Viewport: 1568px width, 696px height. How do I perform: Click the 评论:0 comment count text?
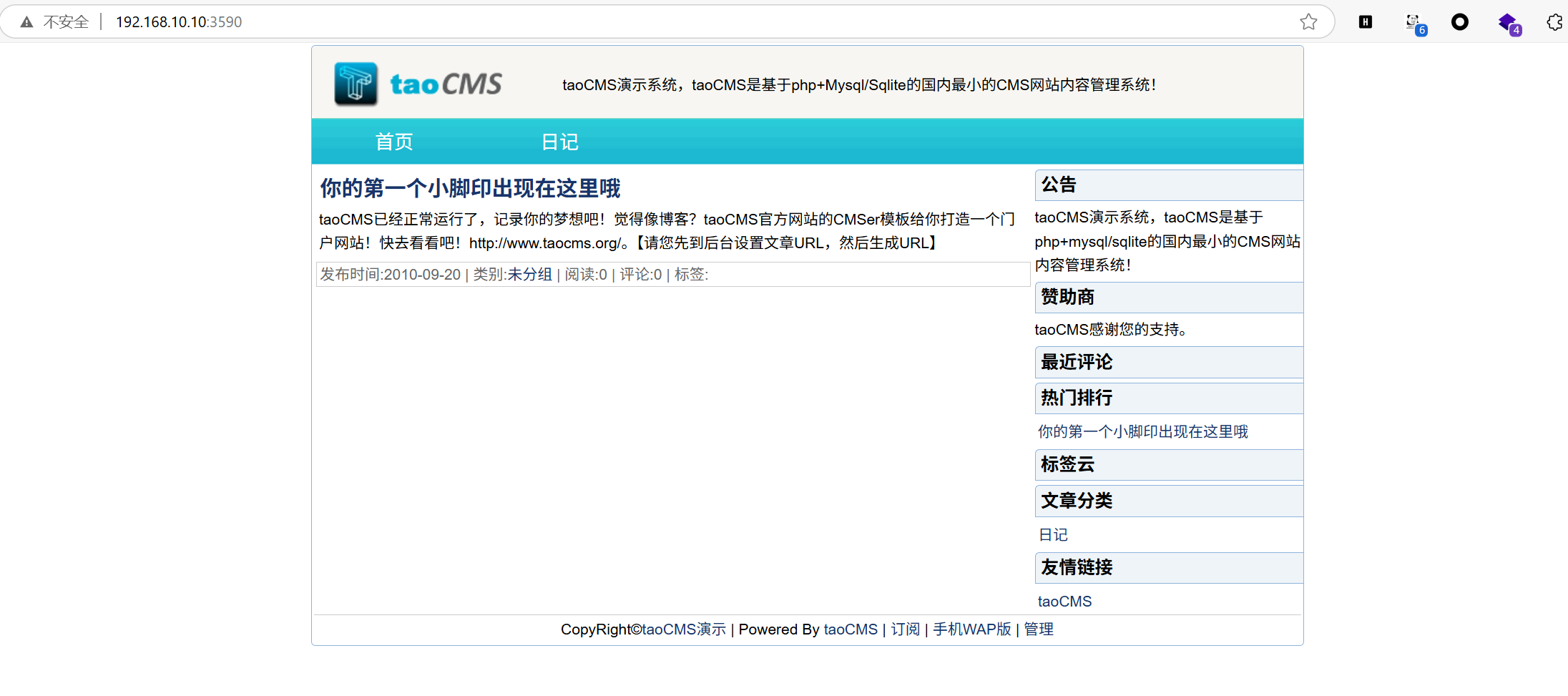641,275
